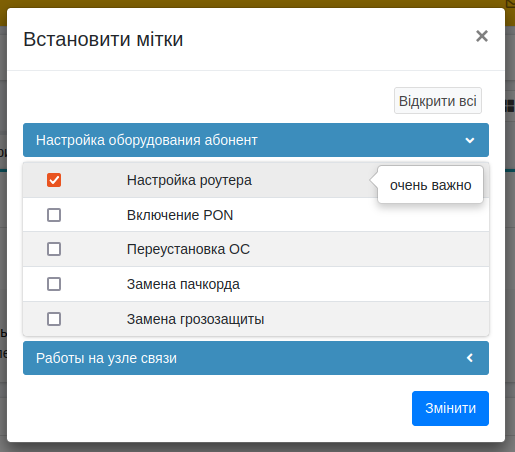Click the blue Змінити button
The width and height of the screenshot is (515, 452).
pos(450,408)
